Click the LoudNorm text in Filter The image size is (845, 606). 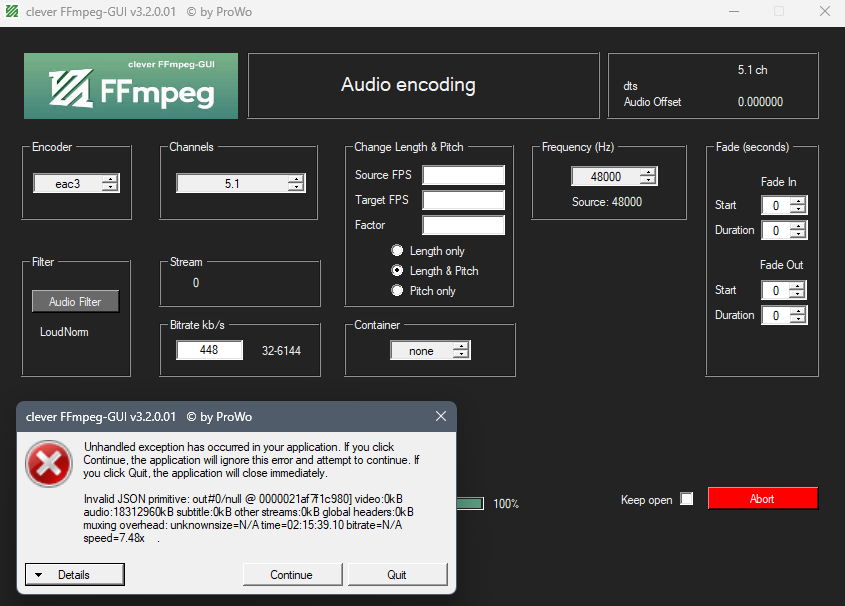64,332
